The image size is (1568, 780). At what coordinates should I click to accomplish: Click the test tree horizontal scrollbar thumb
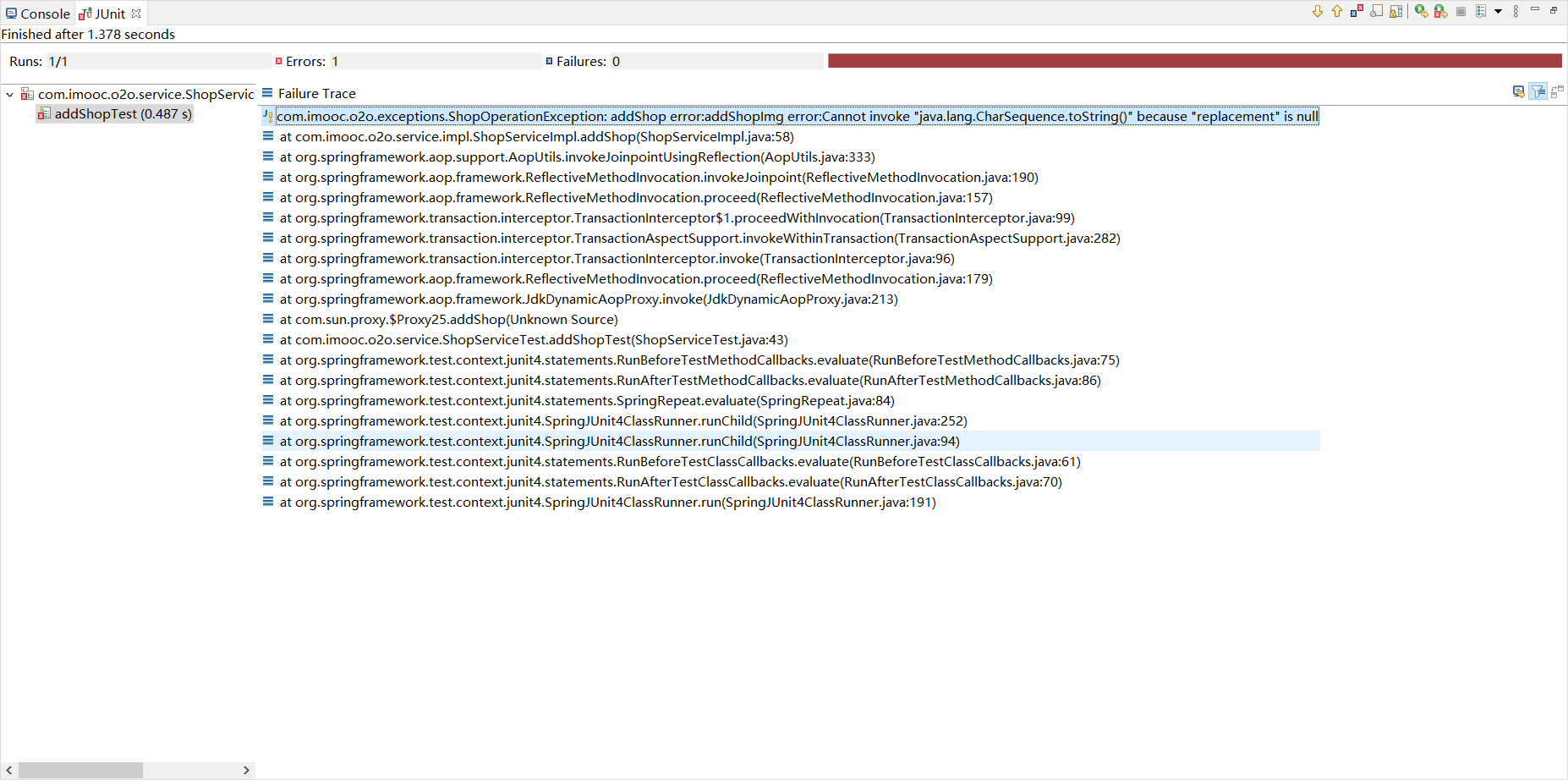pyautogui.click(x=80, y=770)
